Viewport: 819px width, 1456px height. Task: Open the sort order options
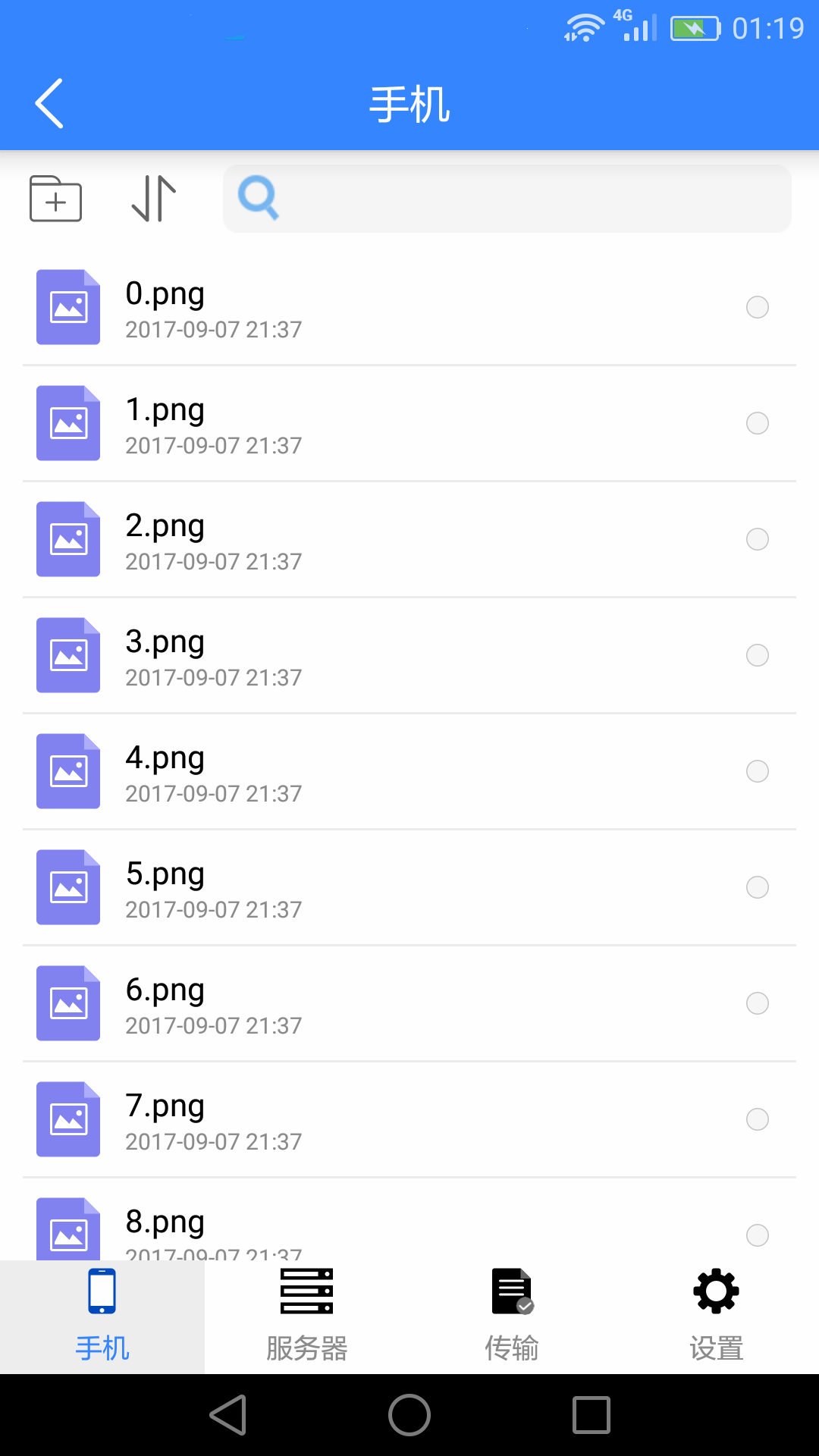[x=154, y=199]
